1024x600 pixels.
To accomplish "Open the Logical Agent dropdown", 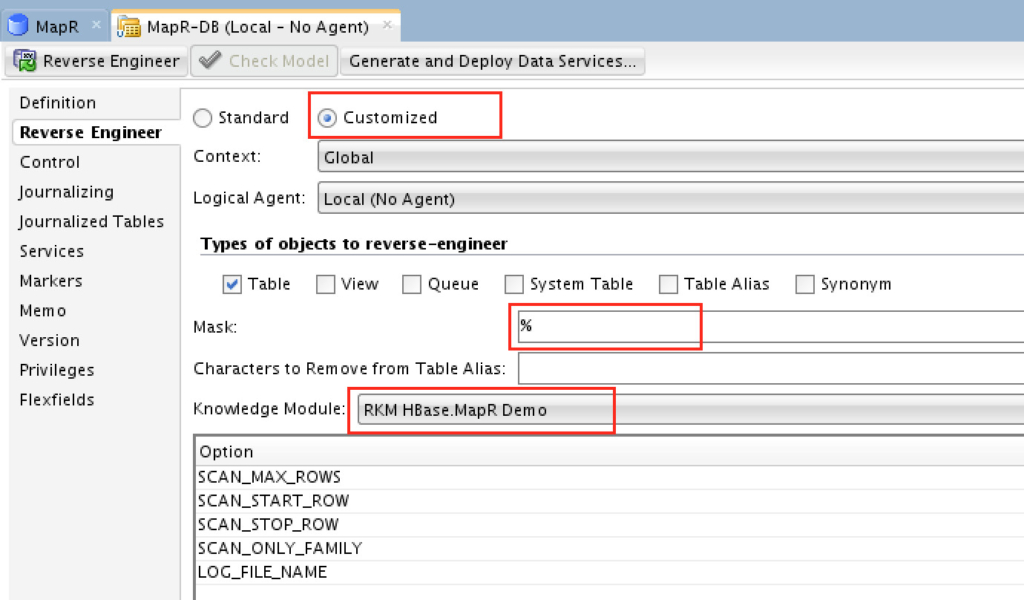I will point(671,198).
